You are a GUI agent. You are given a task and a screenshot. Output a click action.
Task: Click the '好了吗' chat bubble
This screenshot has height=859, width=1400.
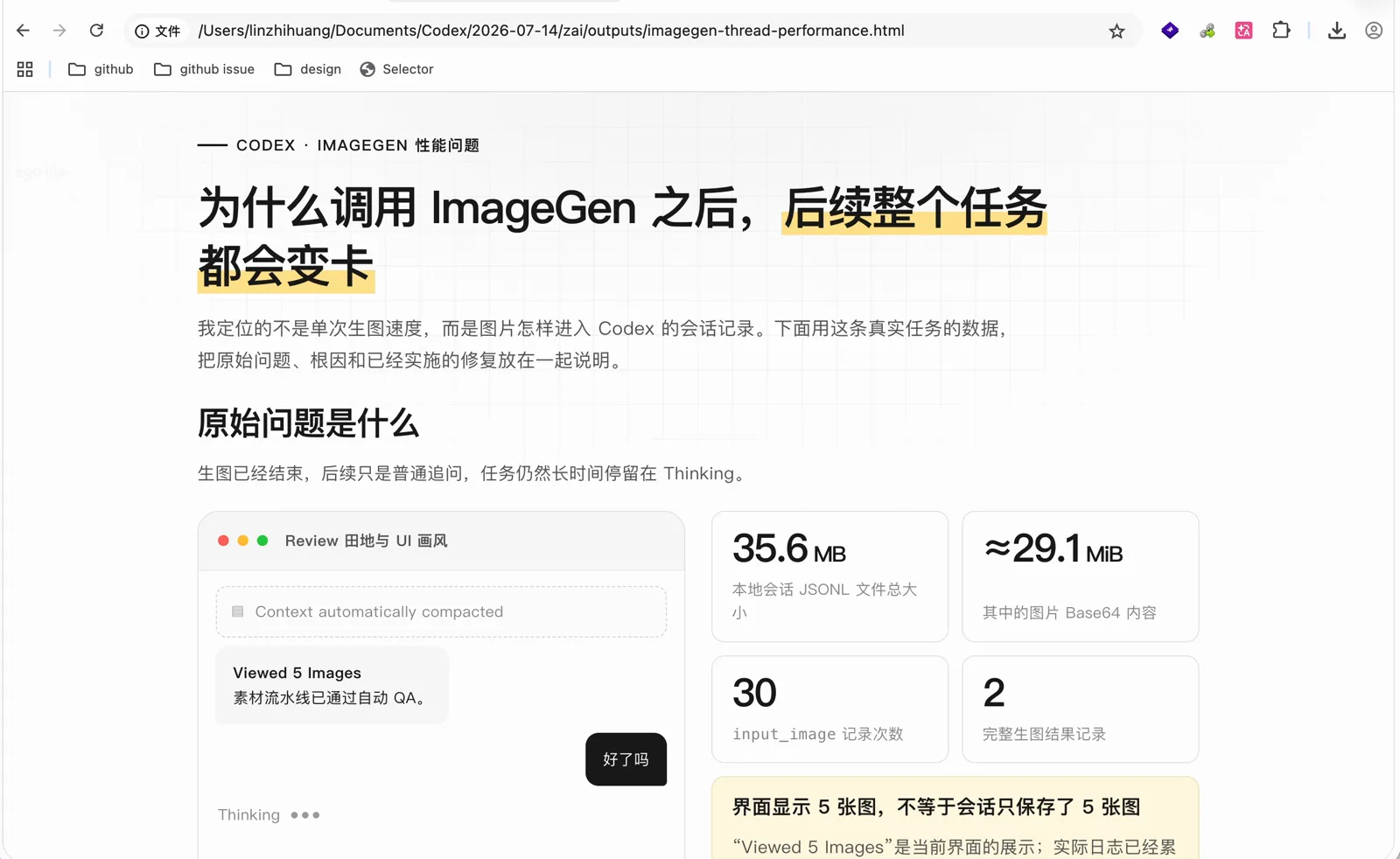tap(626, 759)
